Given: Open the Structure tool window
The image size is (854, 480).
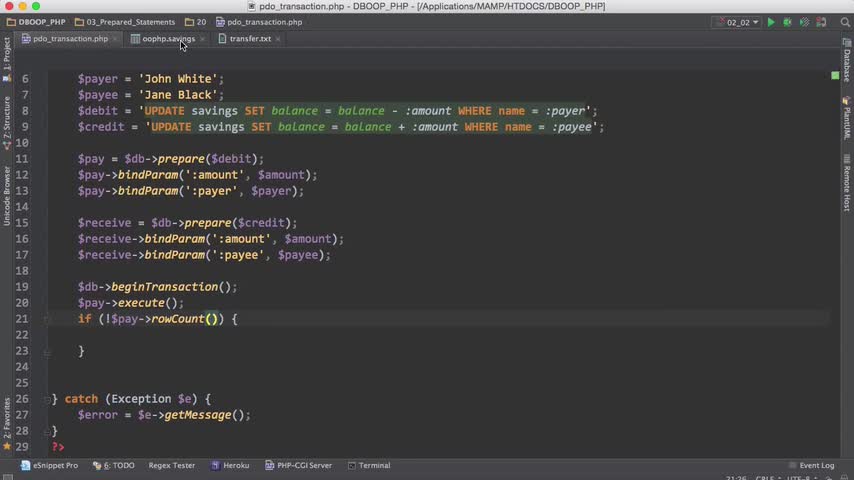Looking at the screenshot, I should pyautogui.click(x=7, y=123).
